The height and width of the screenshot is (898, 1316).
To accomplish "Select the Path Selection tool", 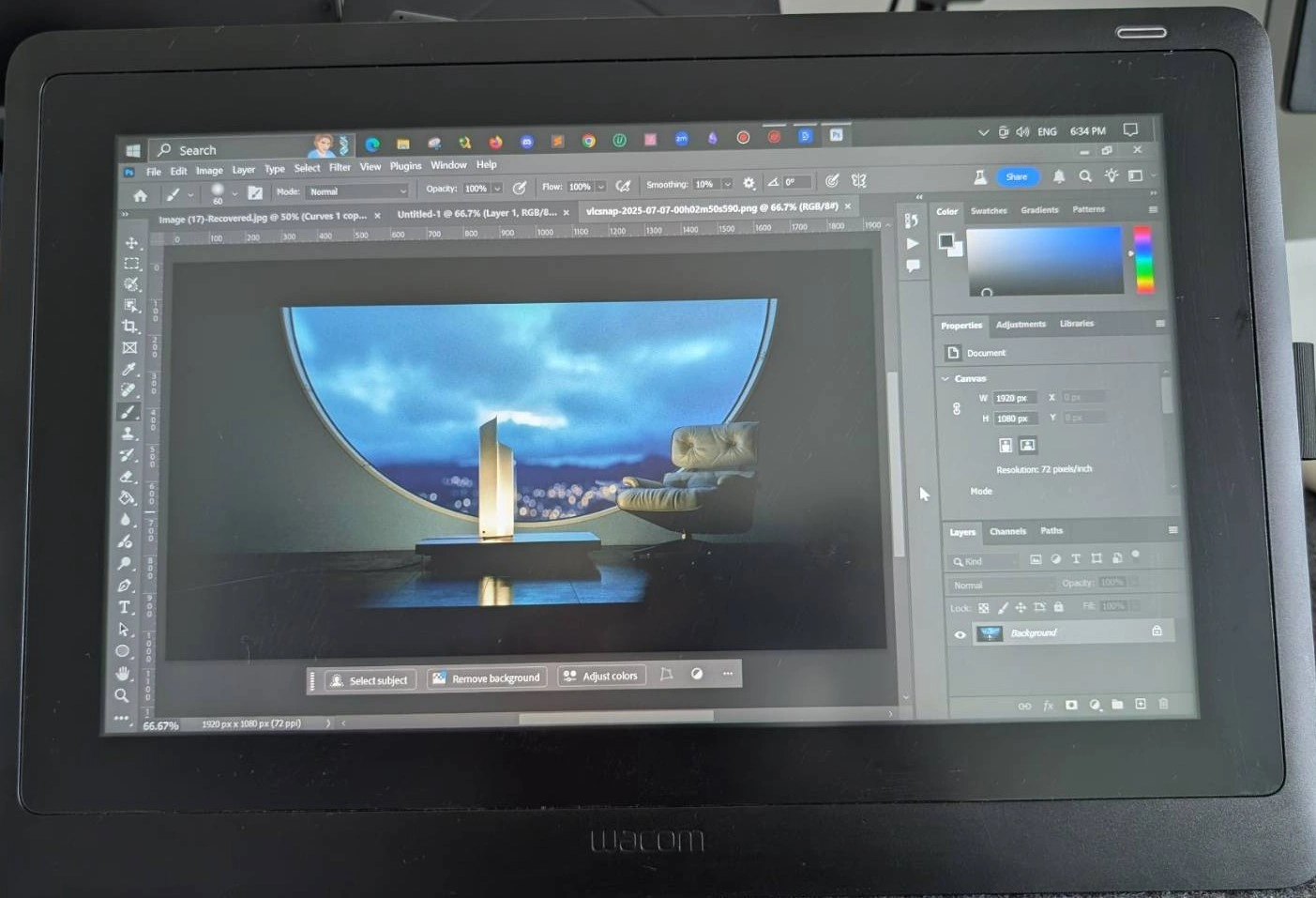I will [x=124, y=630].
